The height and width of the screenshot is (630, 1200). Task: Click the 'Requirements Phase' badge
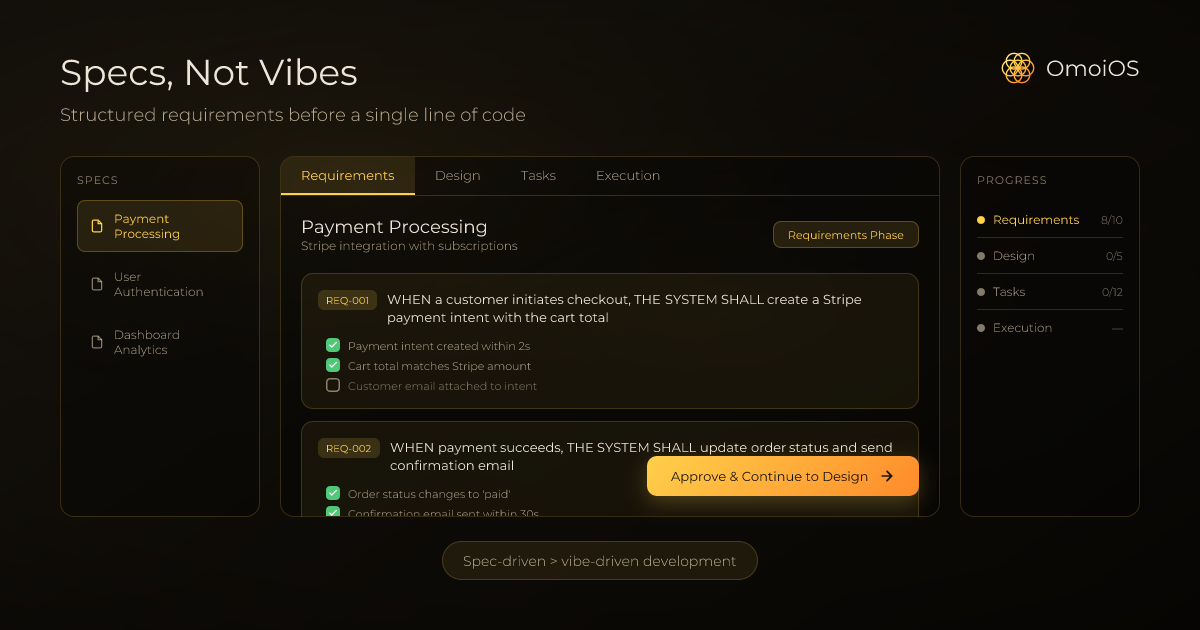point(845,234)
